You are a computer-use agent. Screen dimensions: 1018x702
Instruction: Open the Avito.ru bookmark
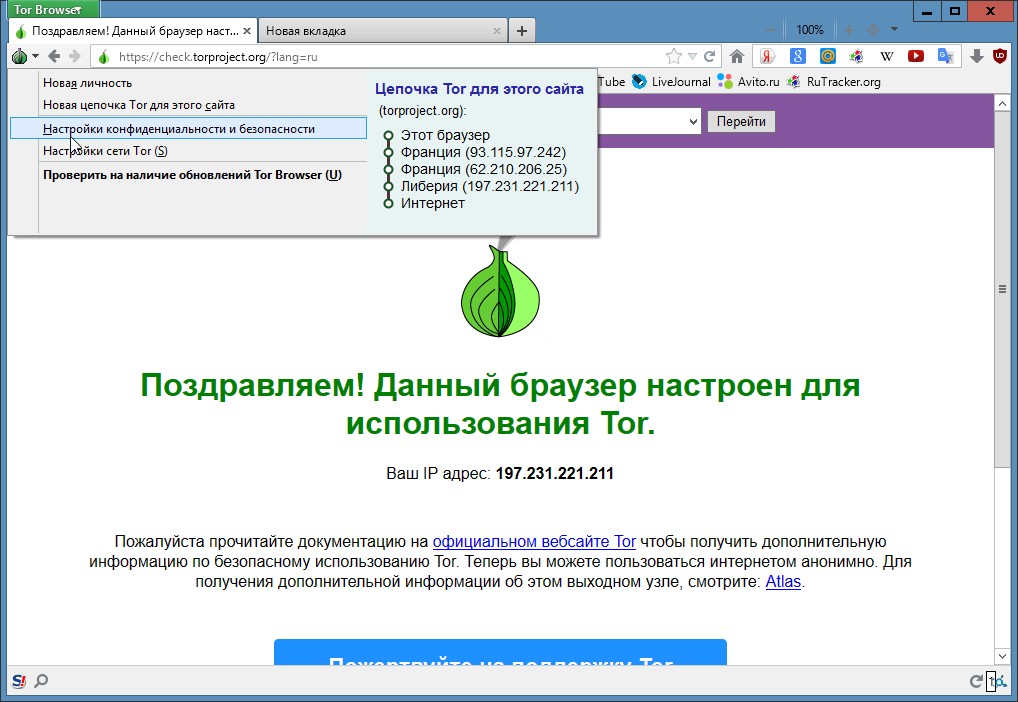pos(748,82)
